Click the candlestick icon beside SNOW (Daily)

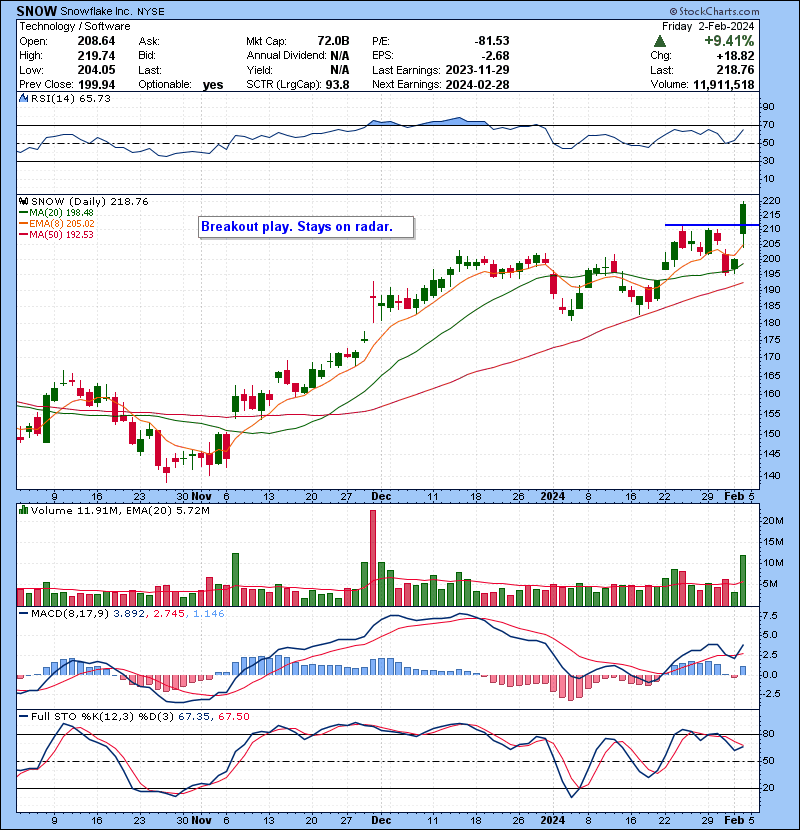coord(24,201)
